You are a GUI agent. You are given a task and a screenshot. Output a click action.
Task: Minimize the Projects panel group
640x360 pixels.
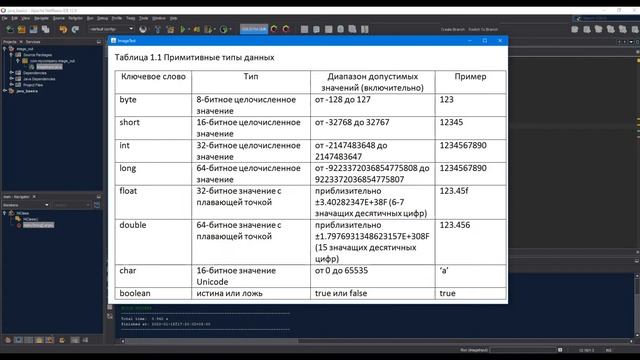click(x=99, y=42)
